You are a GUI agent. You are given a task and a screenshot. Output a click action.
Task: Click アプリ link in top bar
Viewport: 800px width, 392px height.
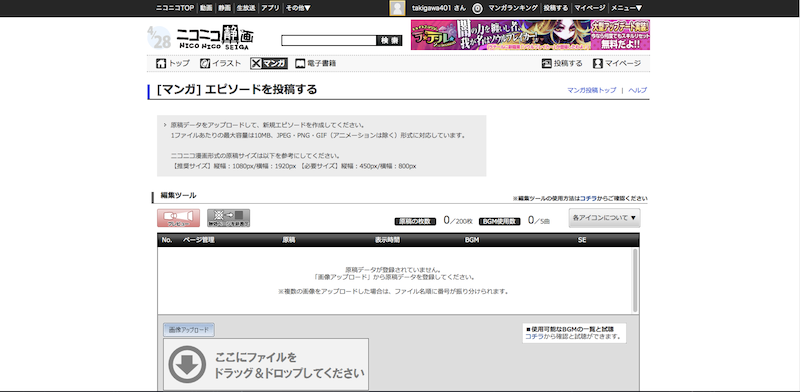[x=270, y=8]
